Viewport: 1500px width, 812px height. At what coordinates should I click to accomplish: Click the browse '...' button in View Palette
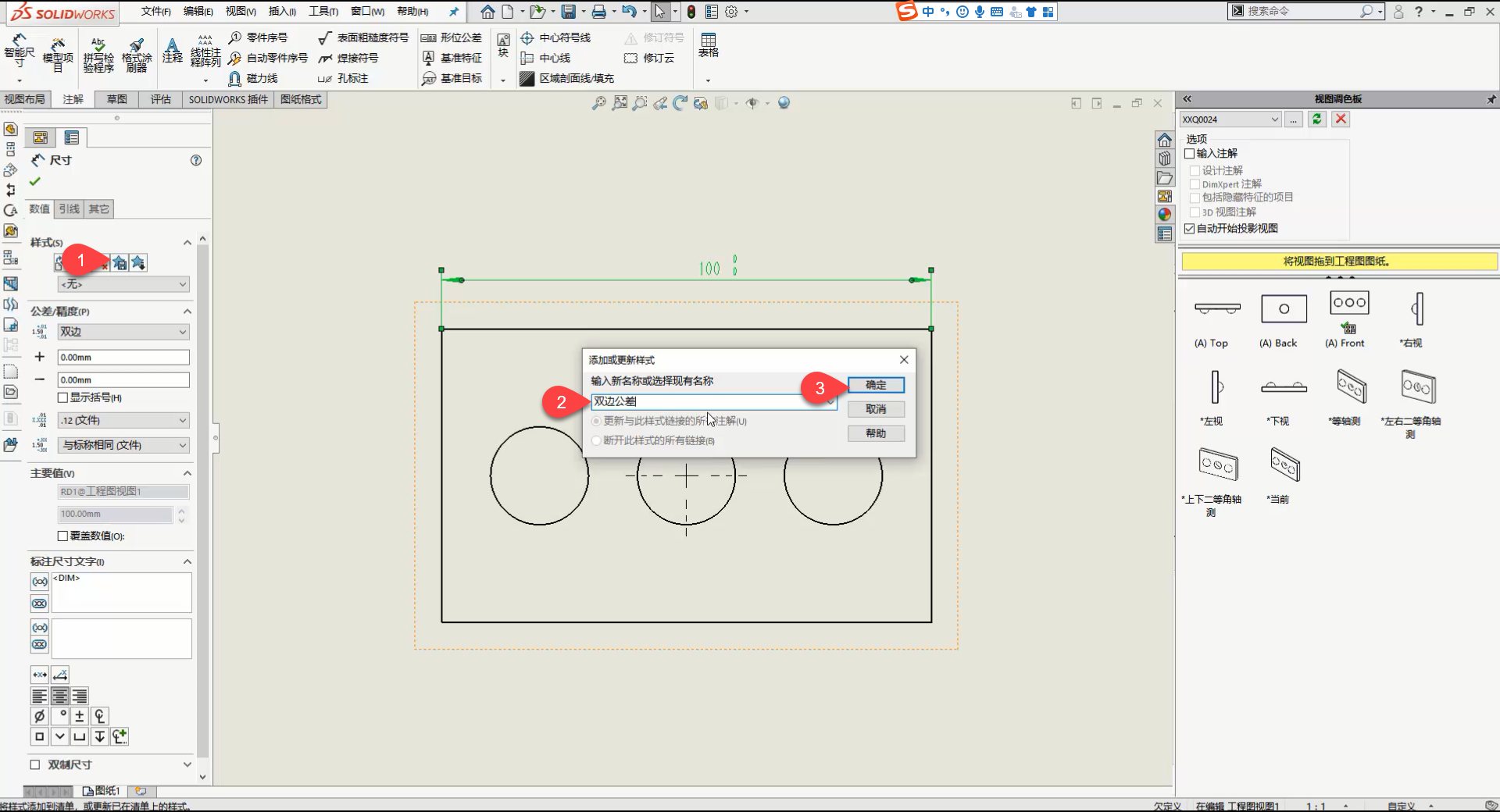pos(1294,119)
